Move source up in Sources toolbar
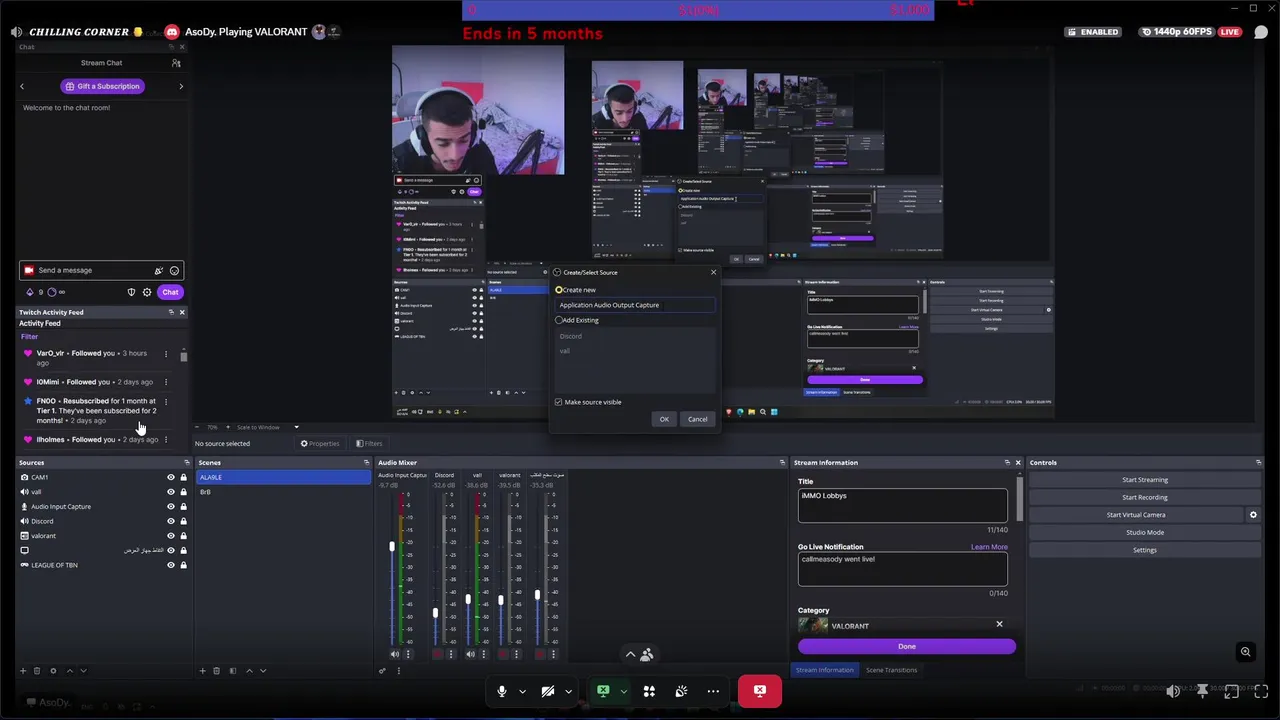This screenshot has height=720, width=1280. point(69,671)
